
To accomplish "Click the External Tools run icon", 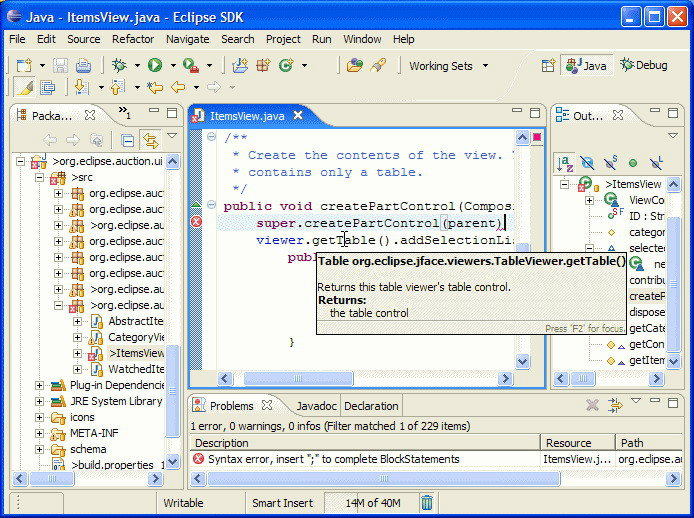I will click(x=191, y=66).
